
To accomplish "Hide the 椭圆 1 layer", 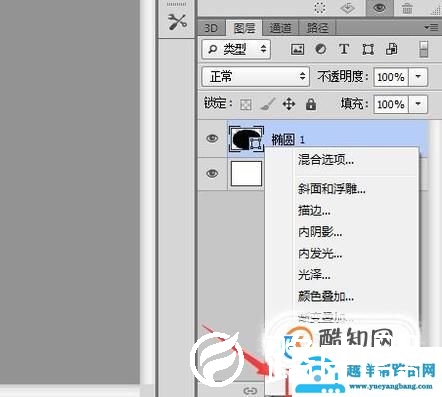I will pyautogui.click(x=212, y=138).
